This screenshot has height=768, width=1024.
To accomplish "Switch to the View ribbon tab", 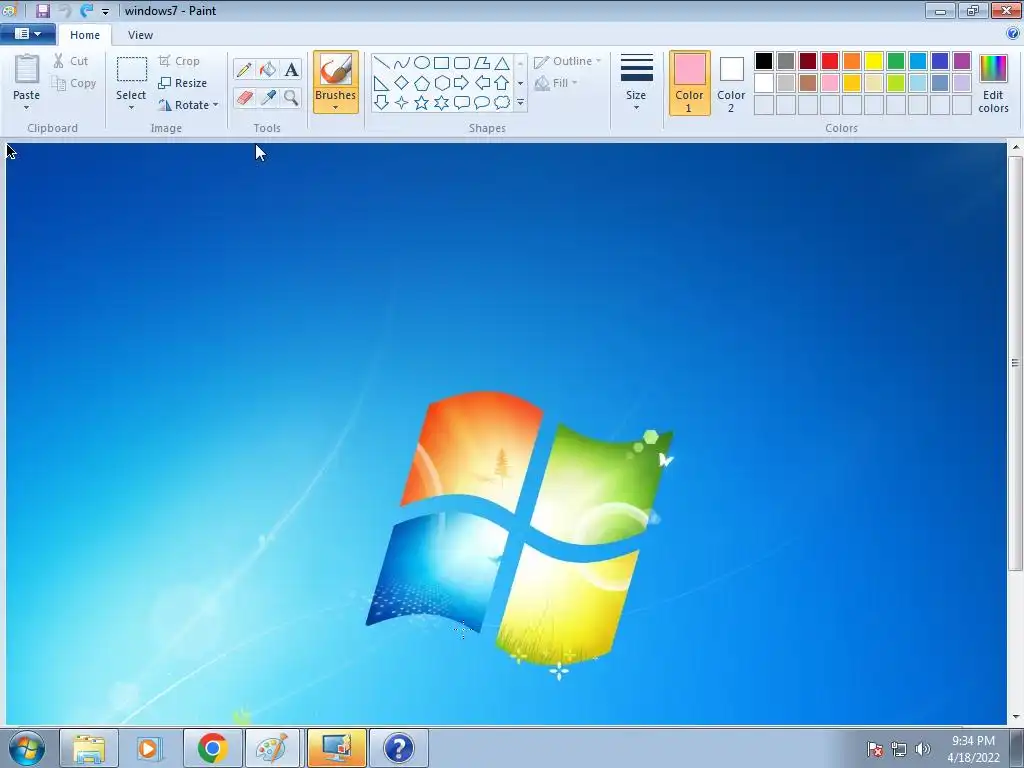I will tap(140, 35).
